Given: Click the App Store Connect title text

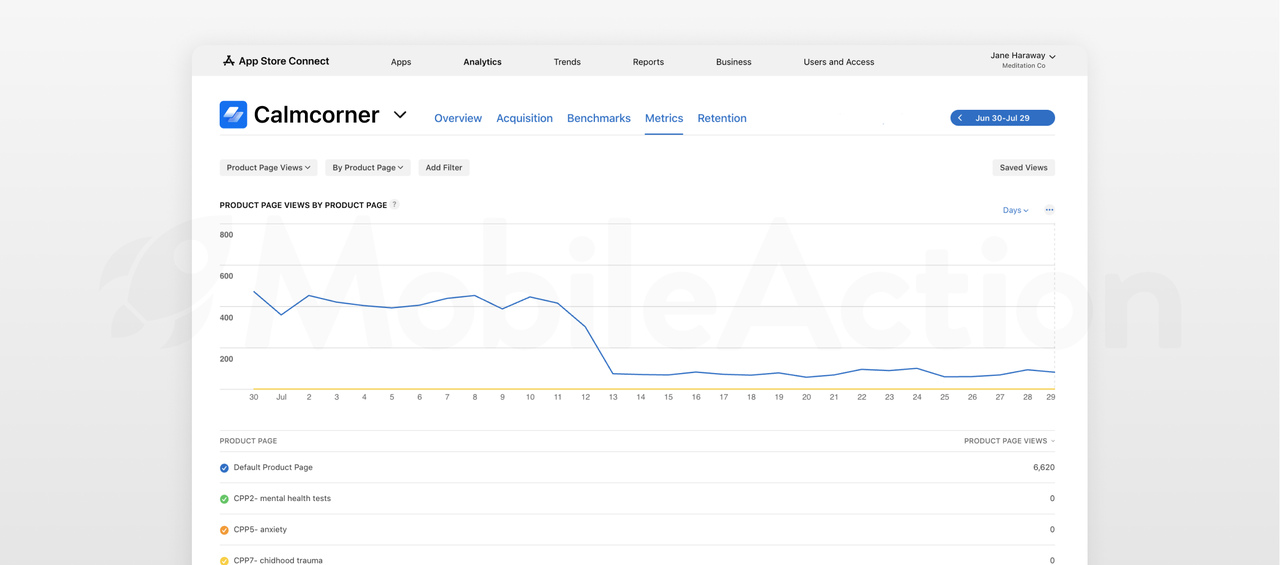Looking at the screenshot, I should click(284, 61).
